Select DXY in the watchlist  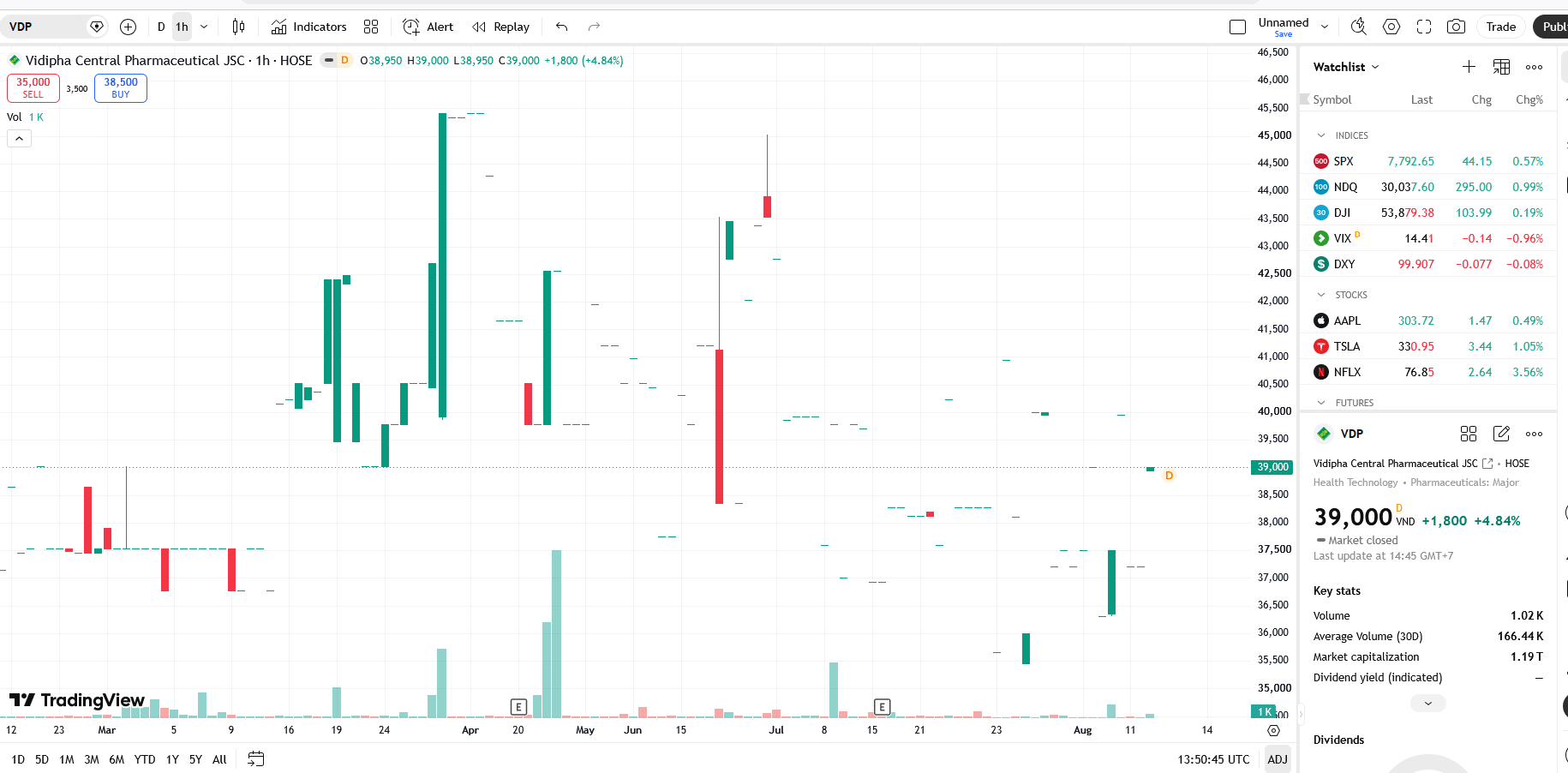coord(1427,264)
